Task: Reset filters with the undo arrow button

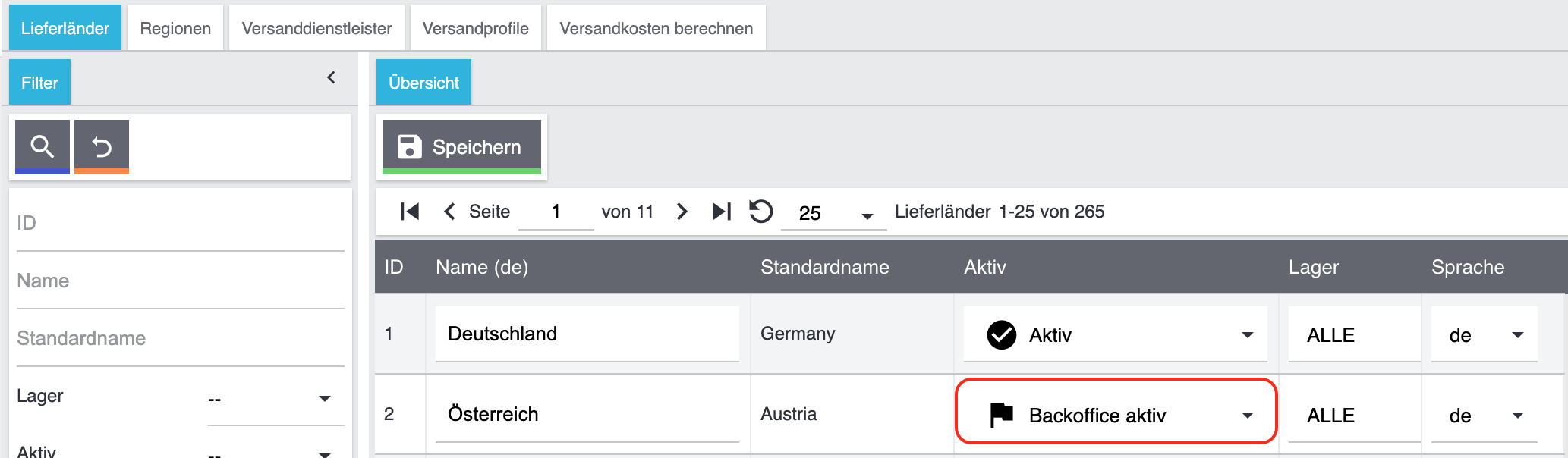Action: point(102,146)
